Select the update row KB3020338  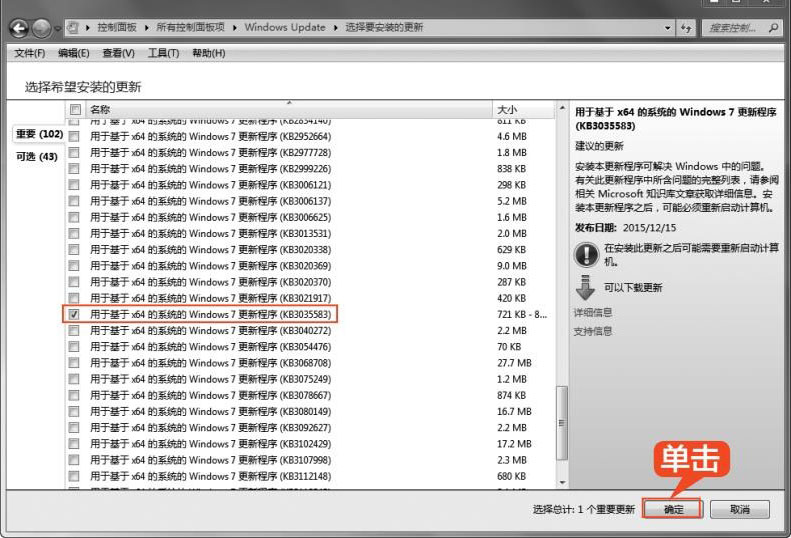[x=310, y=249]
